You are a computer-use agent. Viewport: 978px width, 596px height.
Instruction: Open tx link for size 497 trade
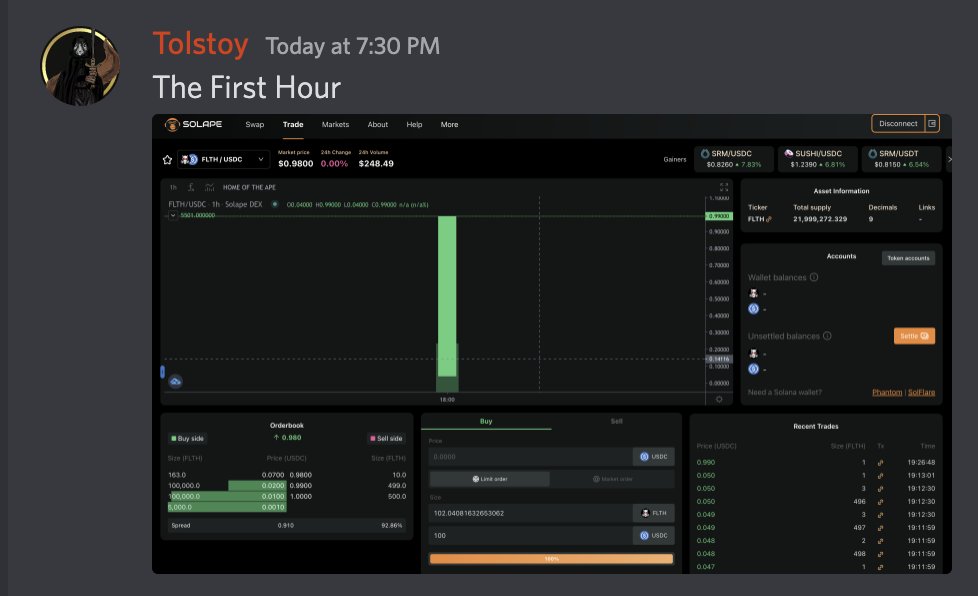[881, 528]
